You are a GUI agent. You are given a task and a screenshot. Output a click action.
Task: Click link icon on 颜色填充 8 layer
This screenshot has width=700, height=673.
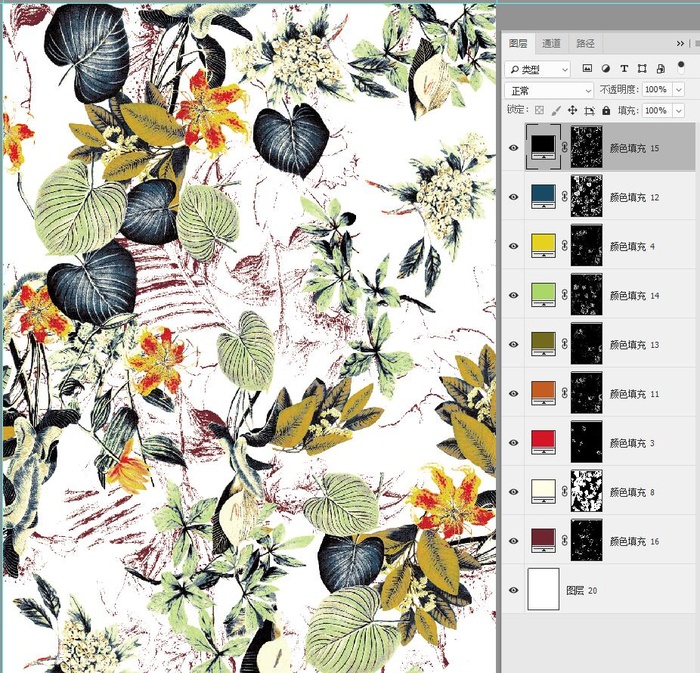click(564, 491)
